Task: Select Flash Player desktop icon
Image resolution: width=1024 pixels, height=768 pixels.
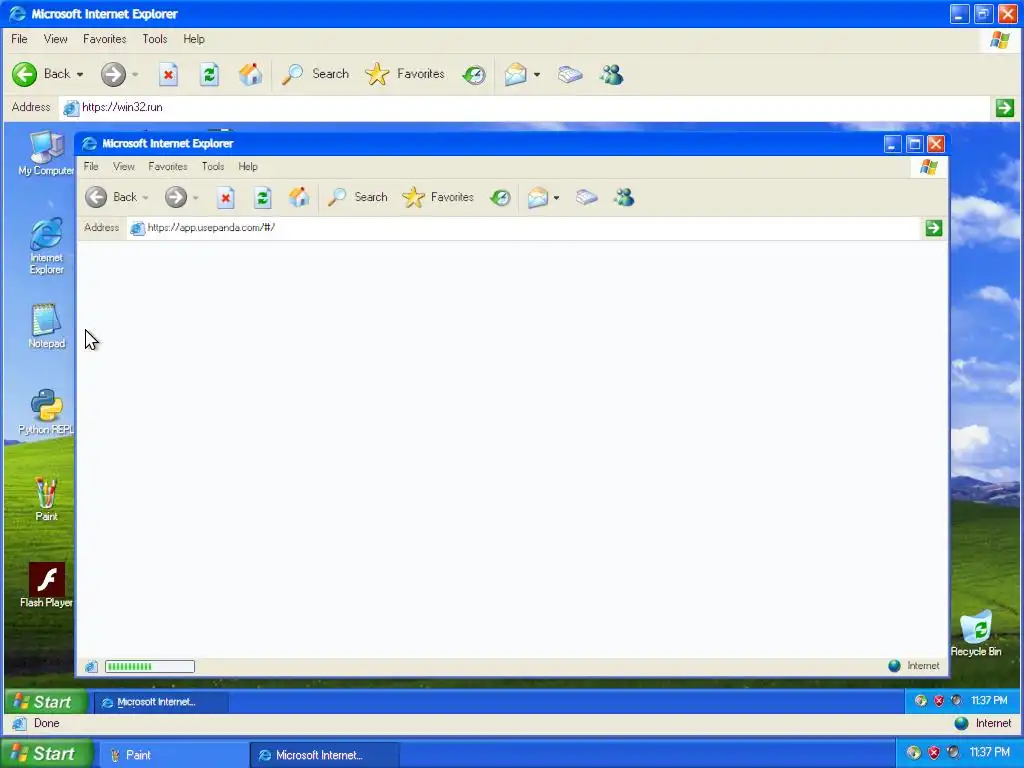Action: coord(46,585)
